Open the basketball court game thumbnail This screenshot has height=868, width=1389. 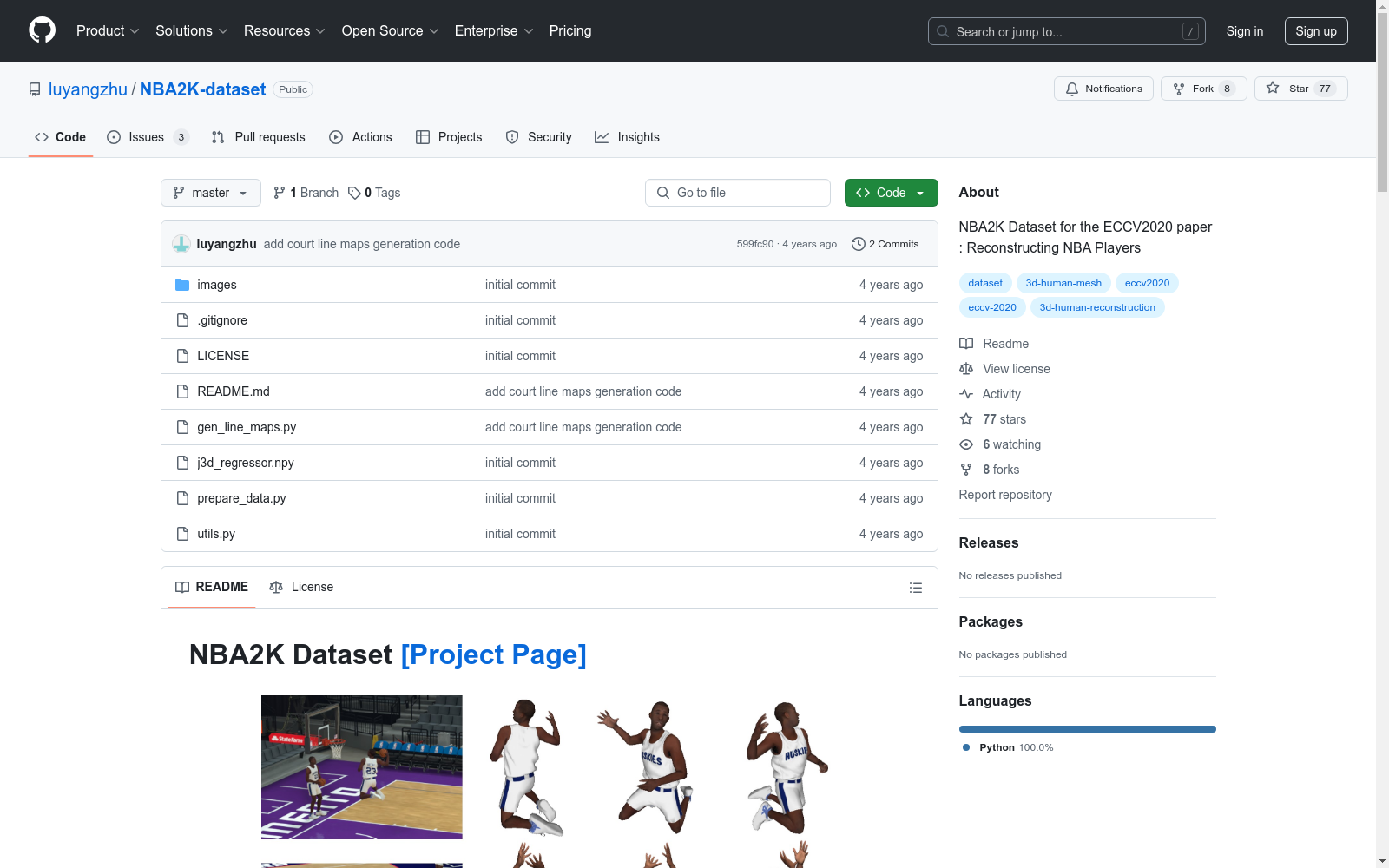(x=361, y=767)
